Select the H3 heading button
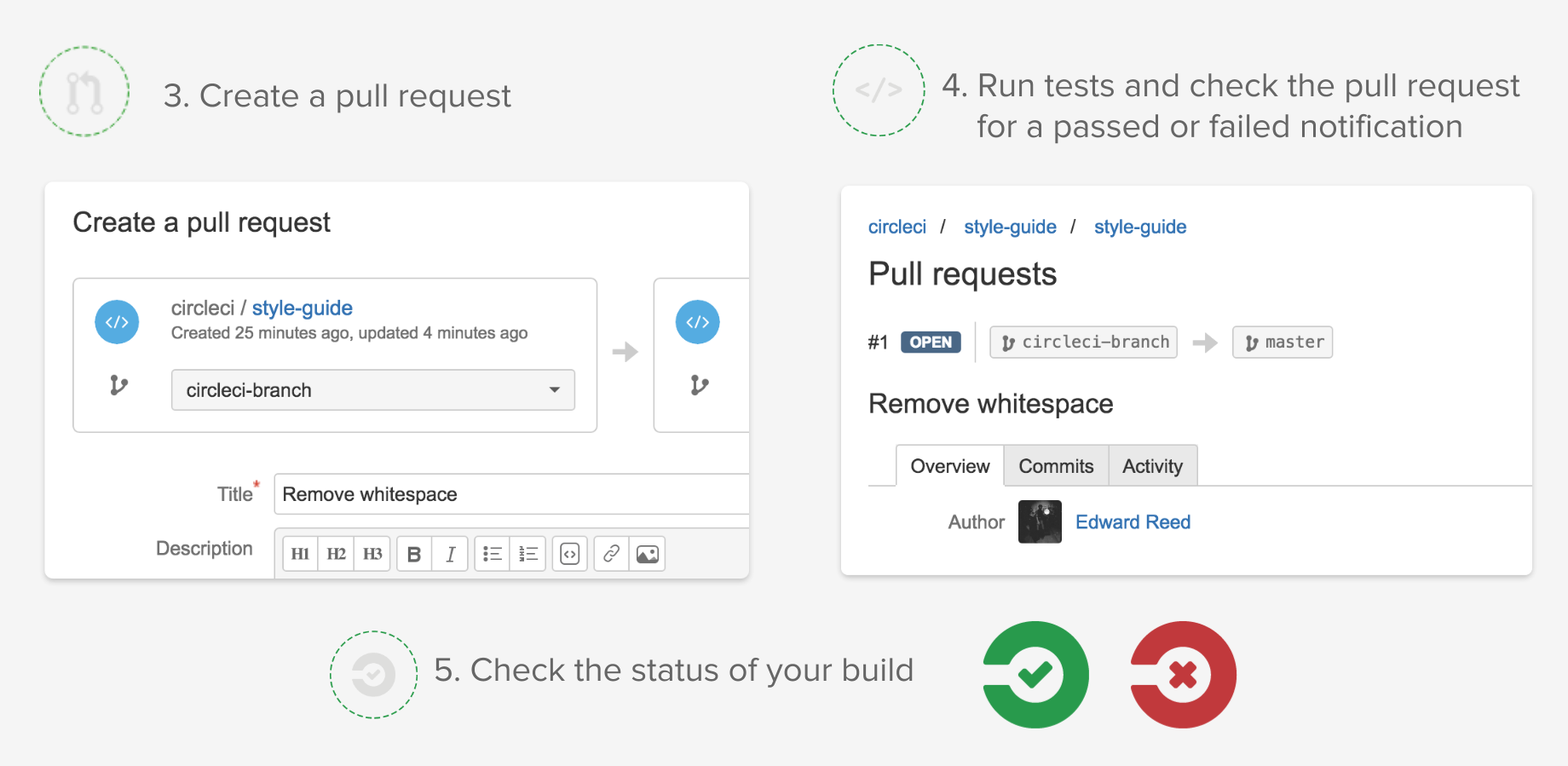Viewport: 1568px width, 766px height. [x=372, y=554]
